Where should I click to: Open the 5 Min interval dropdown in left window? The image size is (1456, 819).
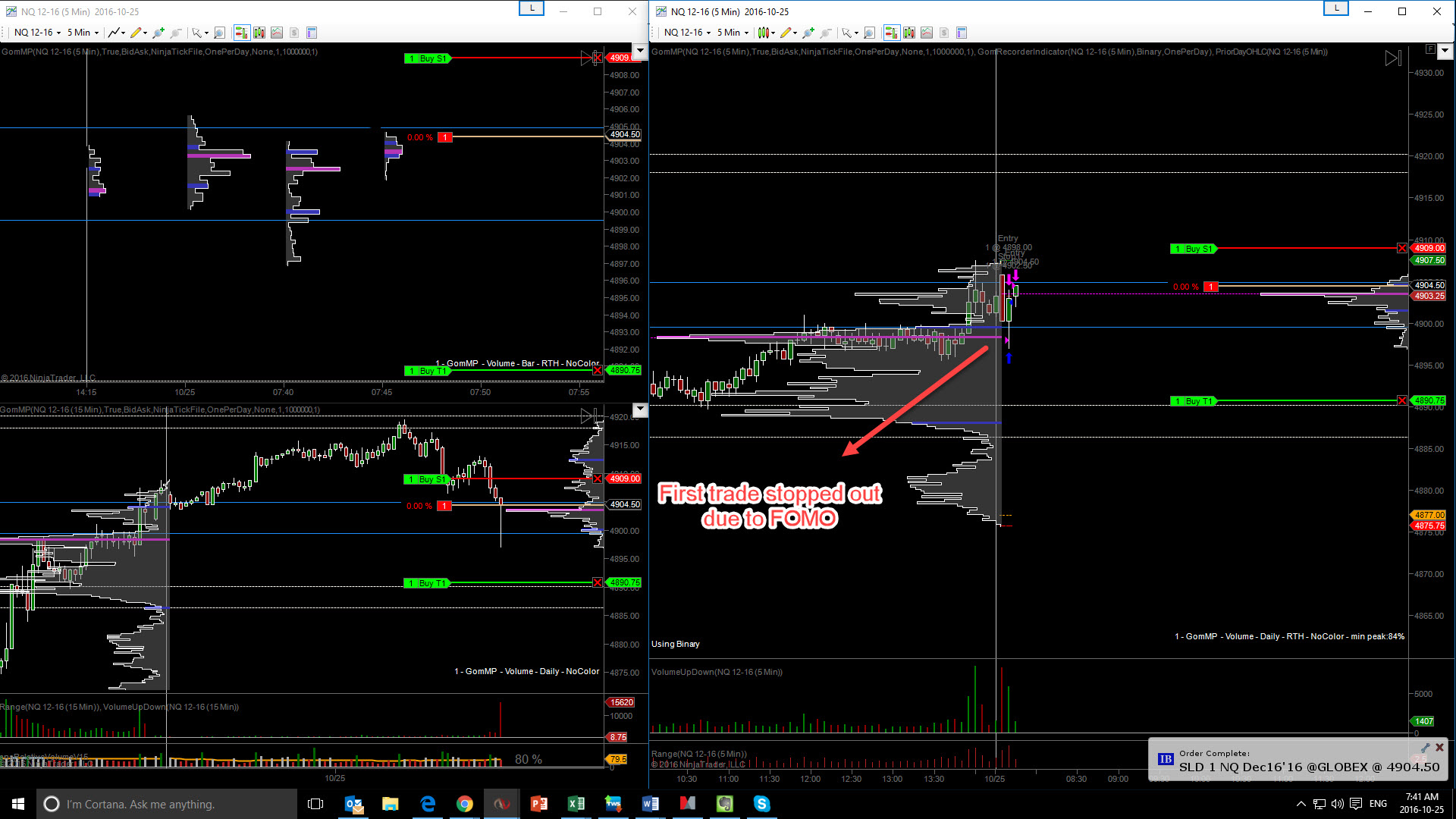pos(83,33)
